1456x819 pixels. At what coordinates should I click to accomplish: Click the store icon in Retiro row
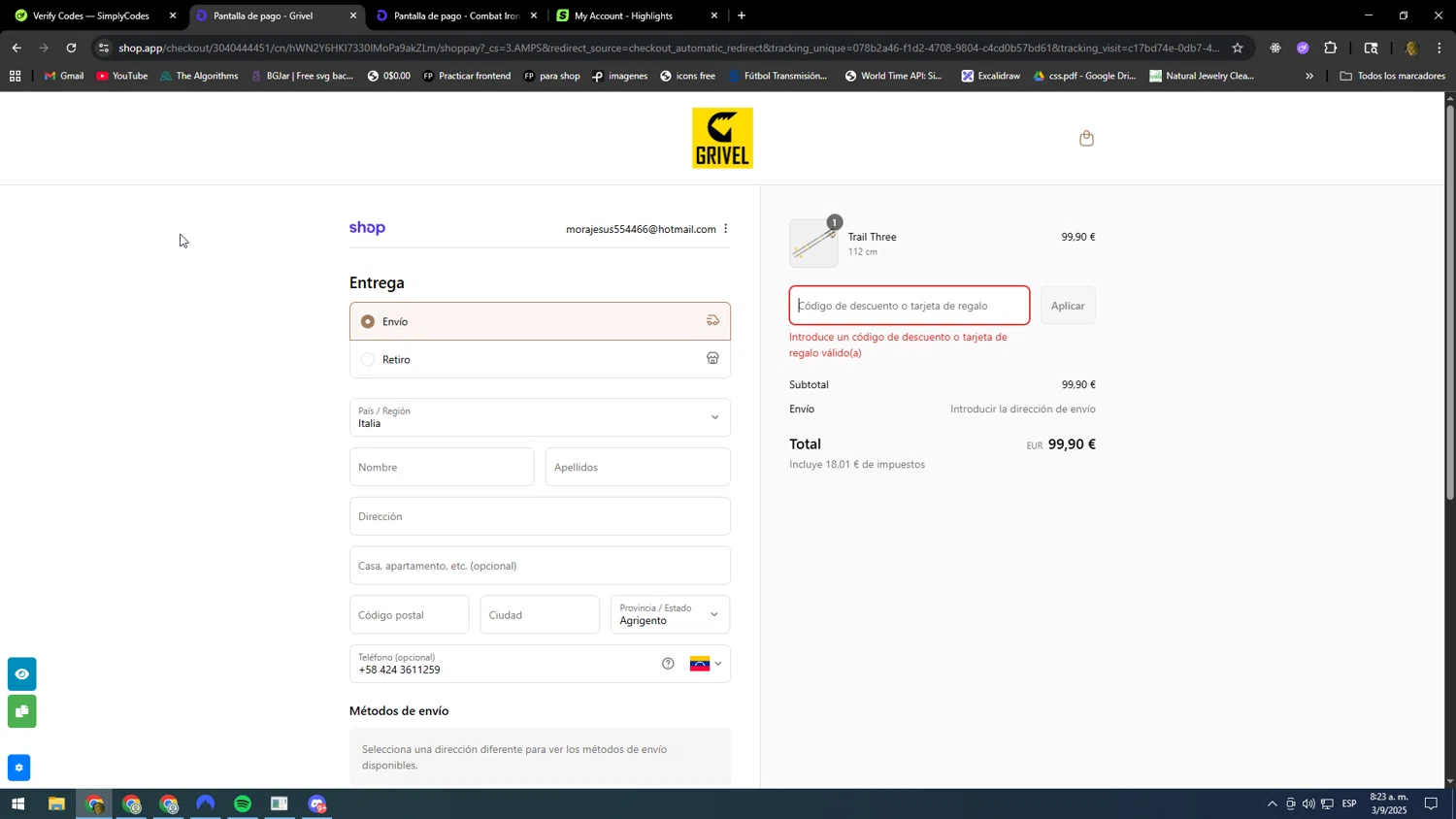[x=712, y=359]
